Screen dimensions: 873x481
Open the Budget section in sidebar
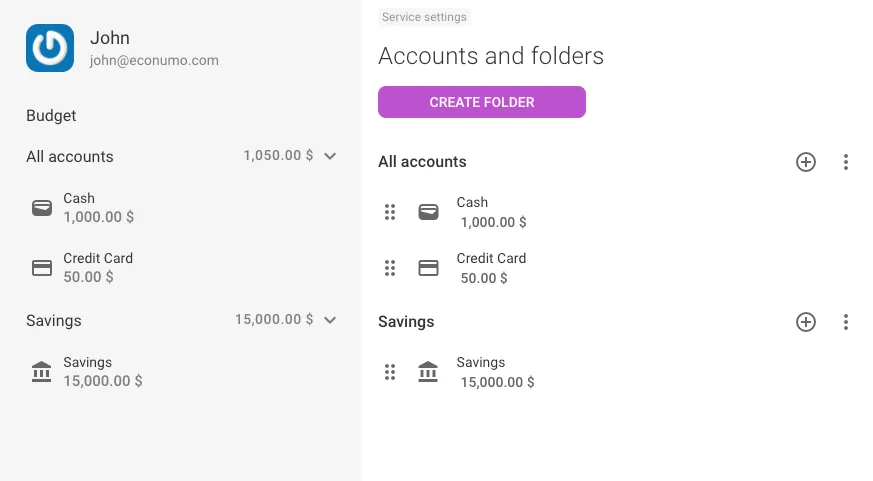click(x=51, y=116)
